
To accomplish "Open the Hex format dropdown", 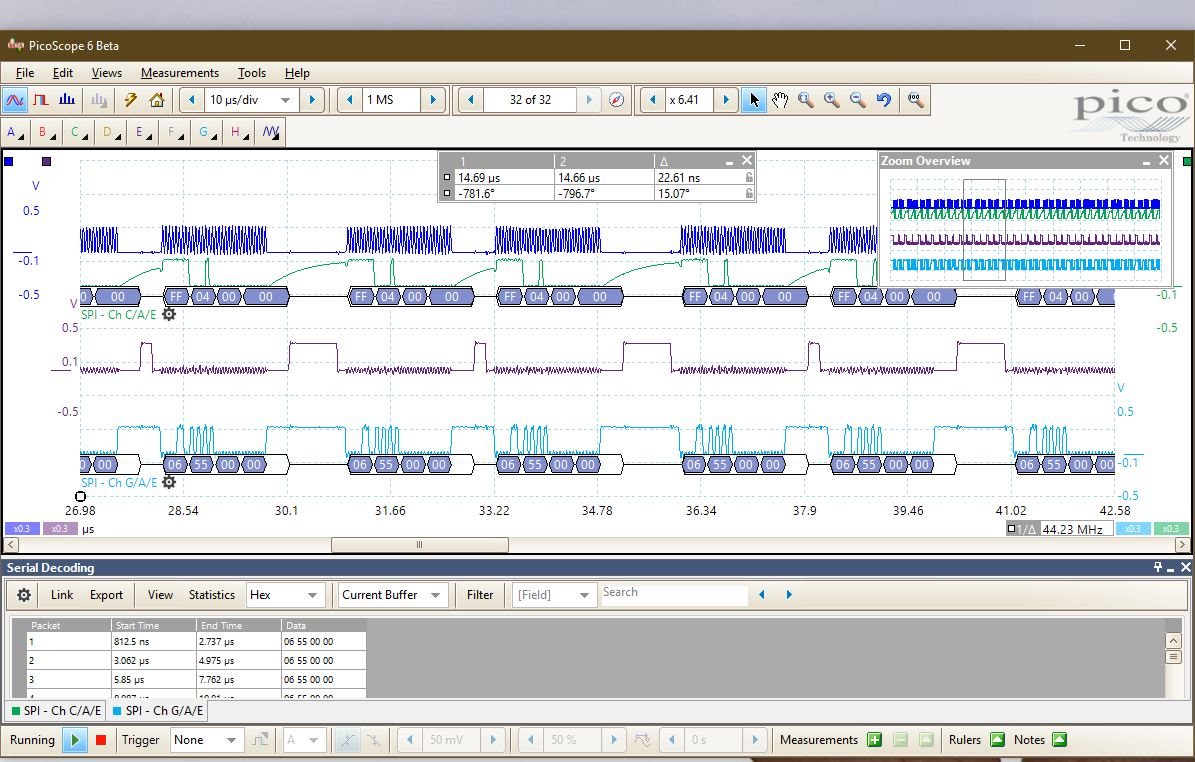I will (x=285, y=595).
